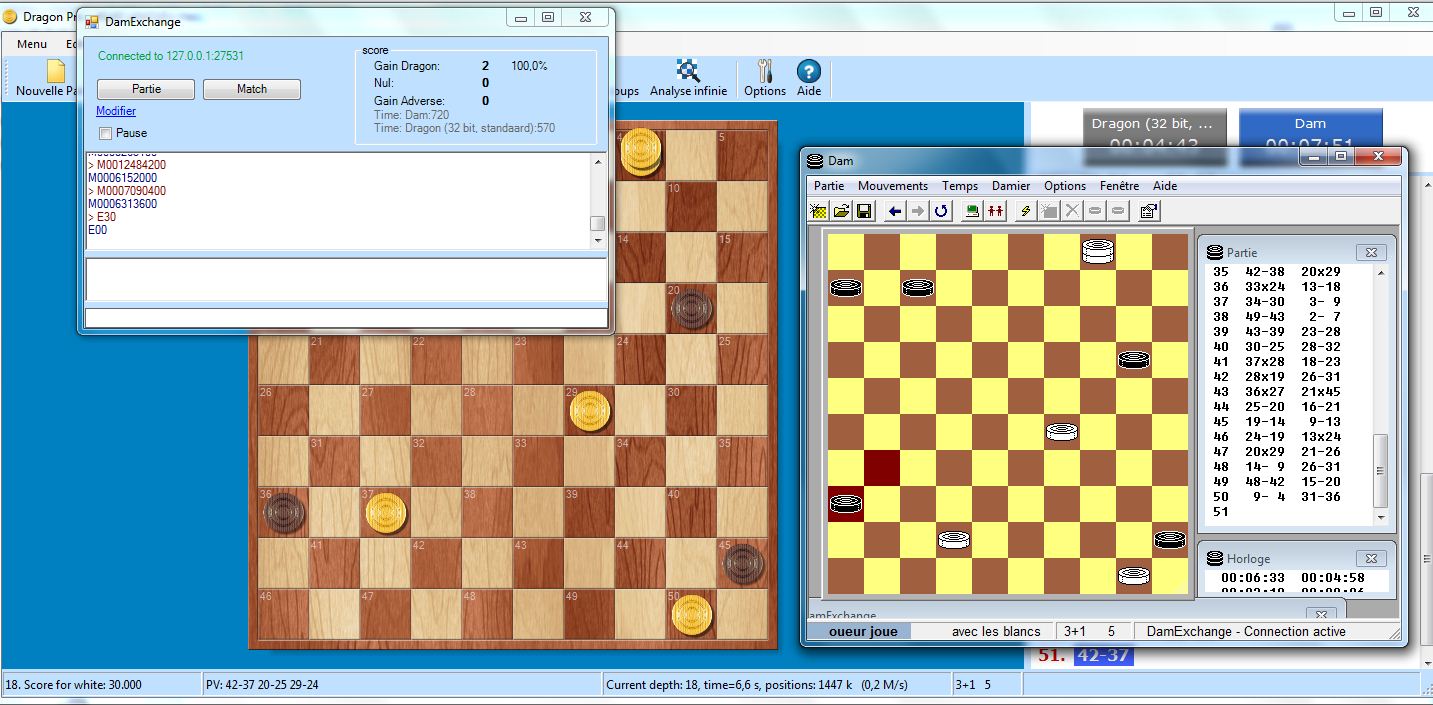The width and height of the screenshot is (1433, 705).
Task: Click the circular replay arrow icon
Action: coord(941,211)
